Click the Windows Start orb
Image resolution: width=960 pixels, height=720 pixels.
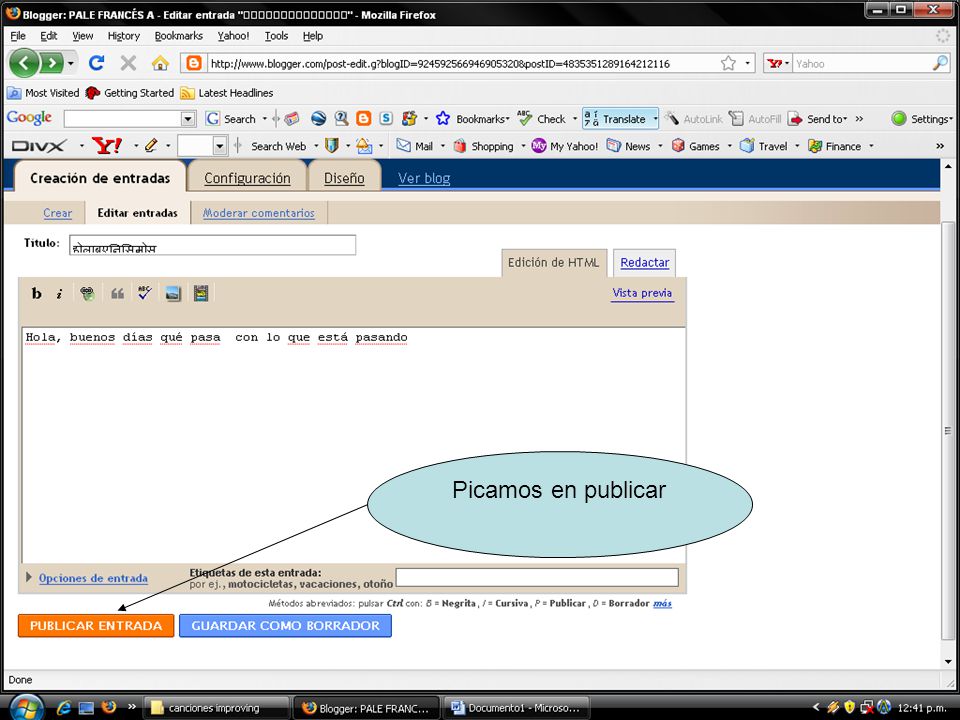[x=27, y=709]
